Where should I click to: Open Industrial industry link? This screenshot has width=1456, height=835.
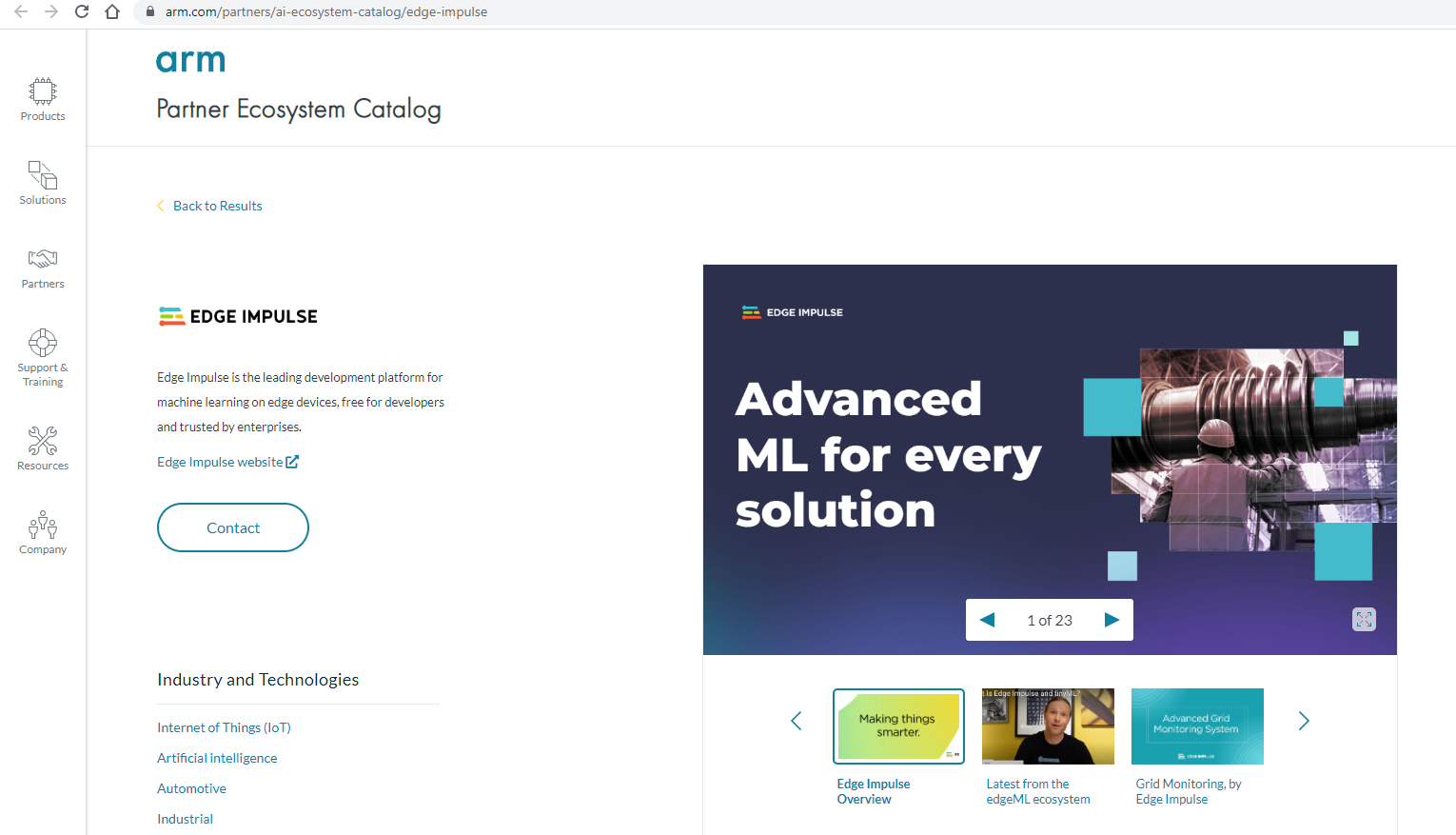tap(185, 819)
